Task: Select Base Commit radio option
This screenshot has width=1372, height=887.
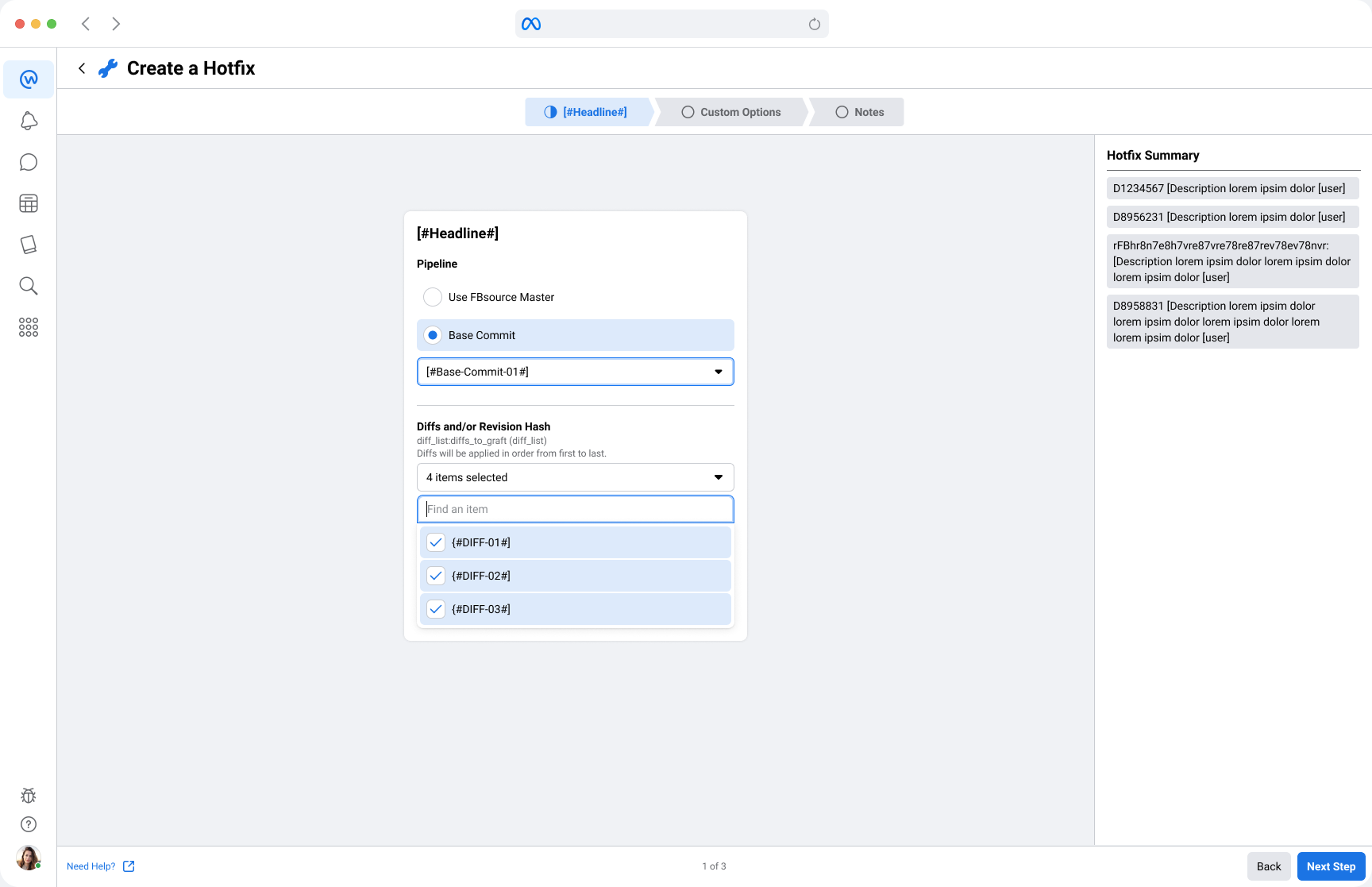Action: [x=433, y=335]
